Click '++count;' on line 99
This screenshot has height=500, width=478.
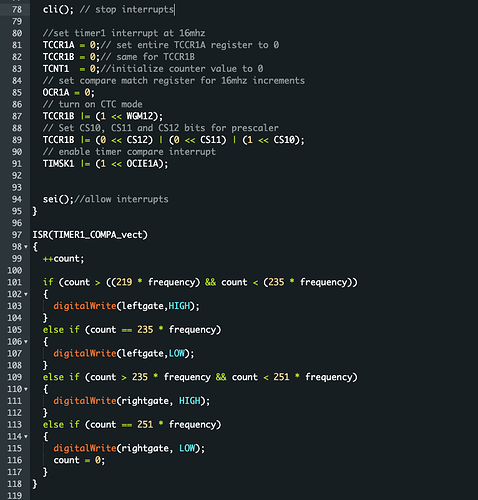(x=63, y=259)
